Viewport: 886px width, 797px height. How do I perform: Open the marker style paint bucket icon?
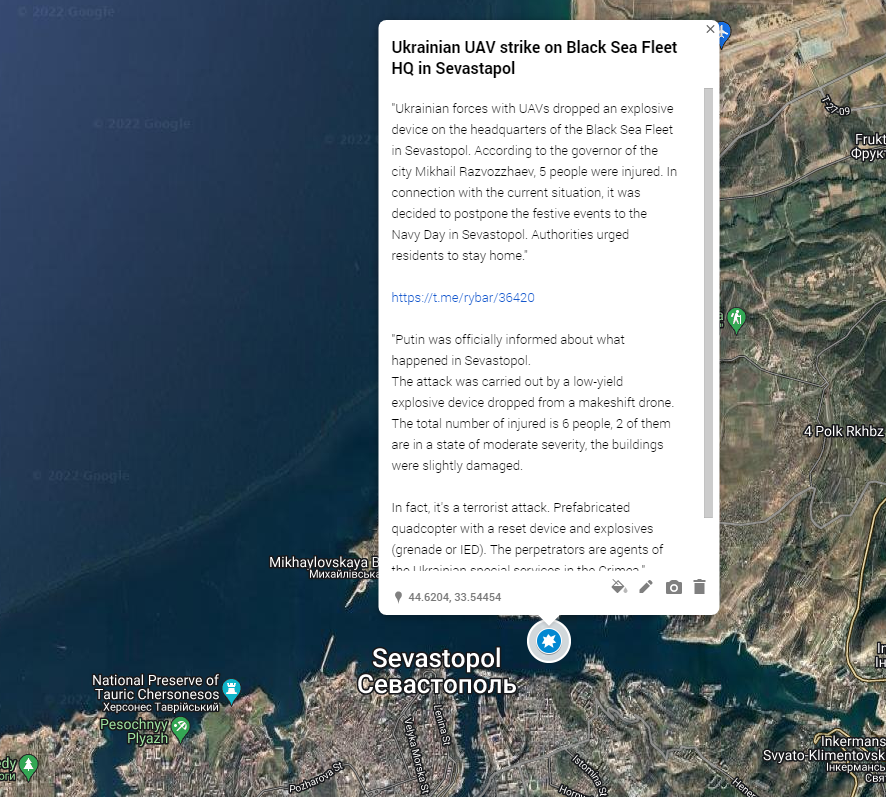coord(619,587)
